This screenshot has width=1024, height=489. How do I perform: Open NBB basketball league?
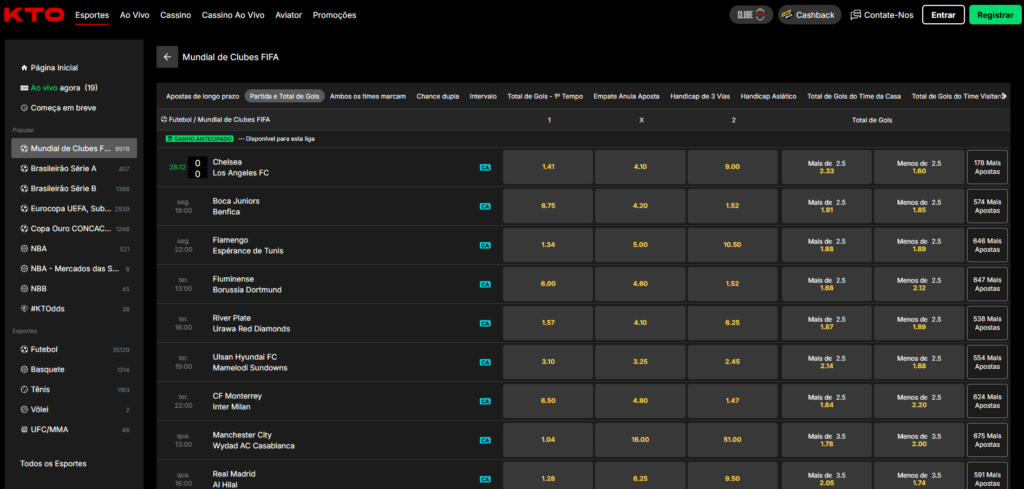(74, 289)
